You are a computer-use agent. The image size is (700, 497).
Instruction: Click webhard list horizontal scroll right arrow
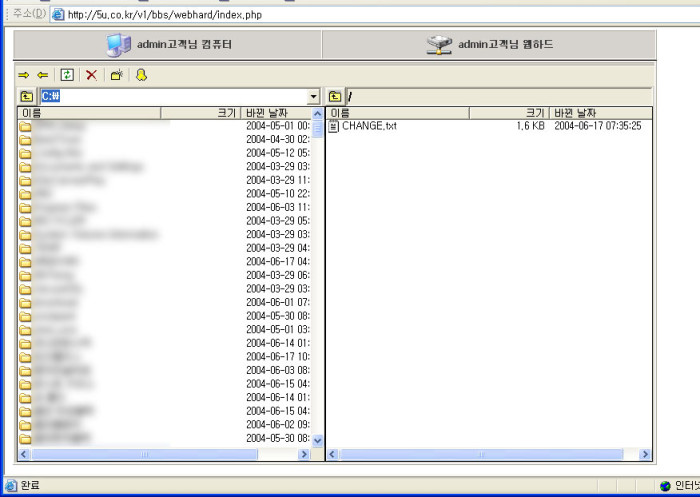tap(645, 454)
